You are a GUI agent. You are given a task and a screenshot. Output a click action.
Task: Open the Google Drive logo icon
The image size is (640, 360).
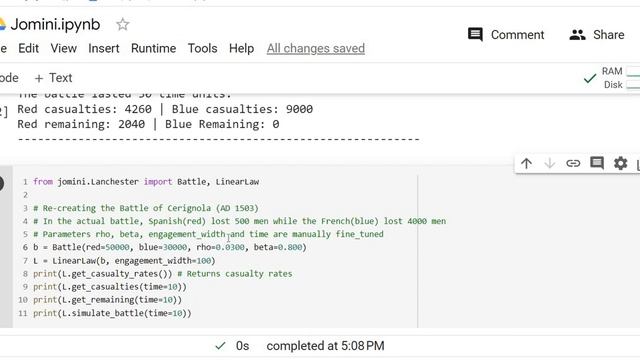(2, 24)
